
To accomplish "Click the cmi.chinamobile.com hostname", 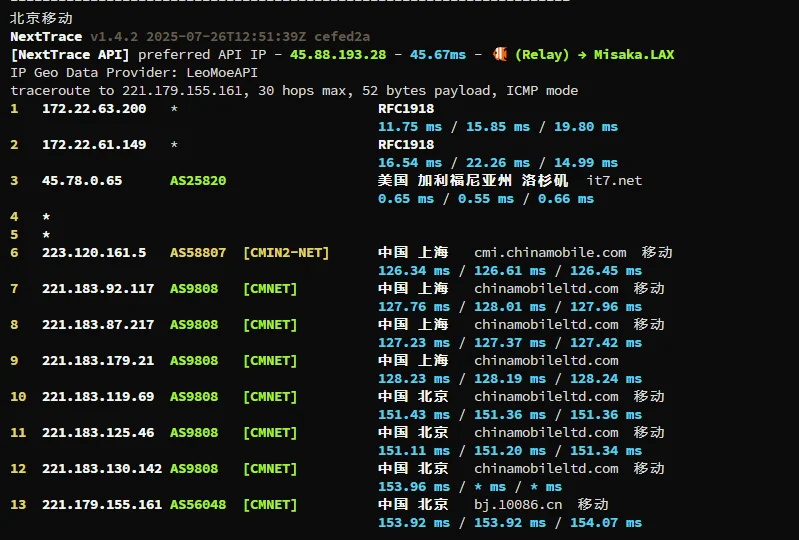I will pyautogui.click(x=550, y=253).
